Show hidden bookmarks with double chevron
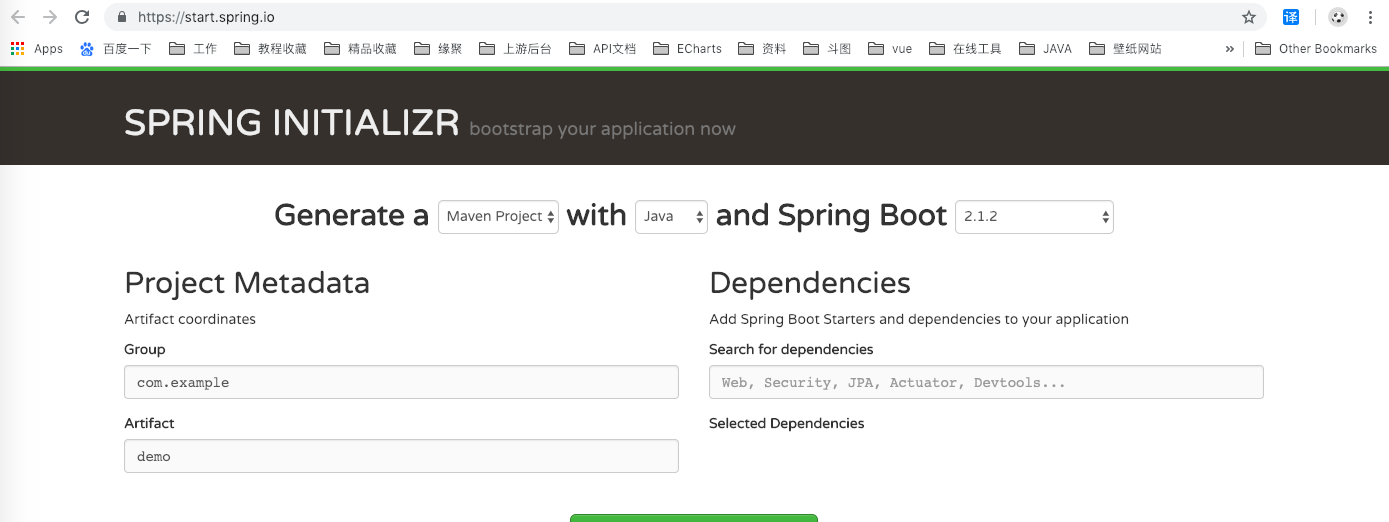Screen dimensions: 1389x522 coord(1229,48)
